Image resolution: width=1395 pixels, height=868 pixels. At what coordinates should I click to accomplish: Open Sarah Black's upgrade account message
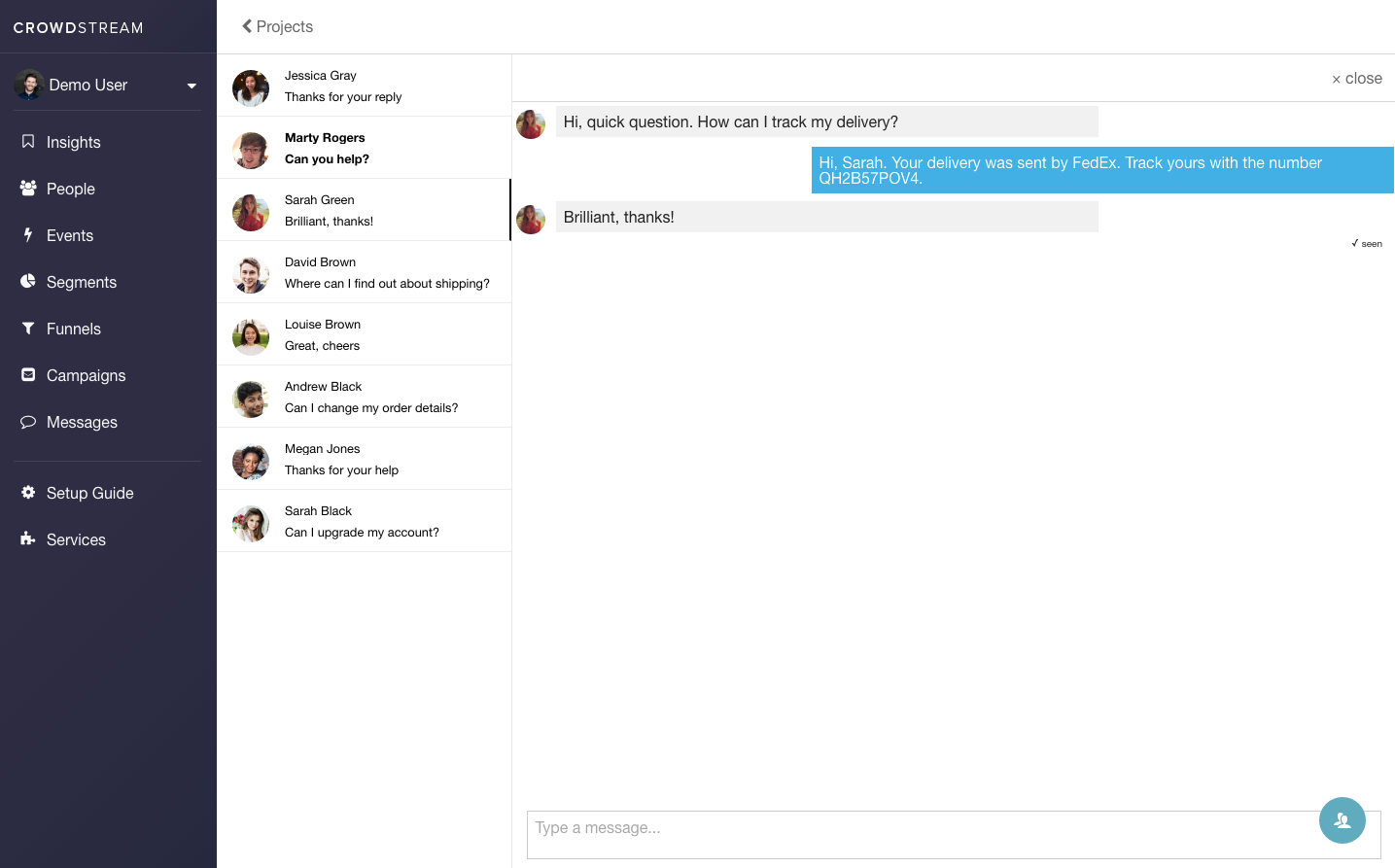point(364,521)
